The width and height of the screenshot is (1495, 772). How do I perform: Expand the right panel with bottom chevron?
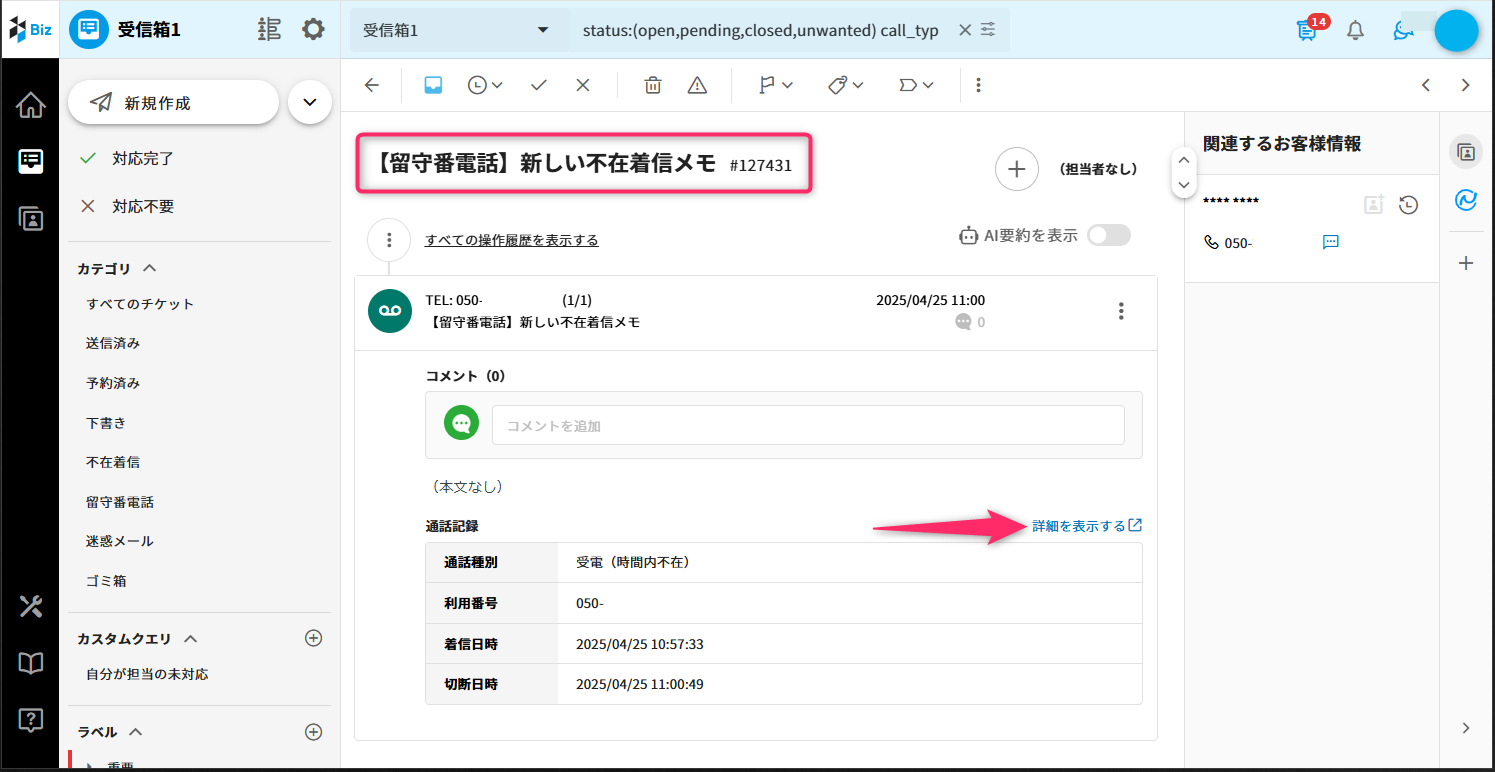click(1466, 728)
